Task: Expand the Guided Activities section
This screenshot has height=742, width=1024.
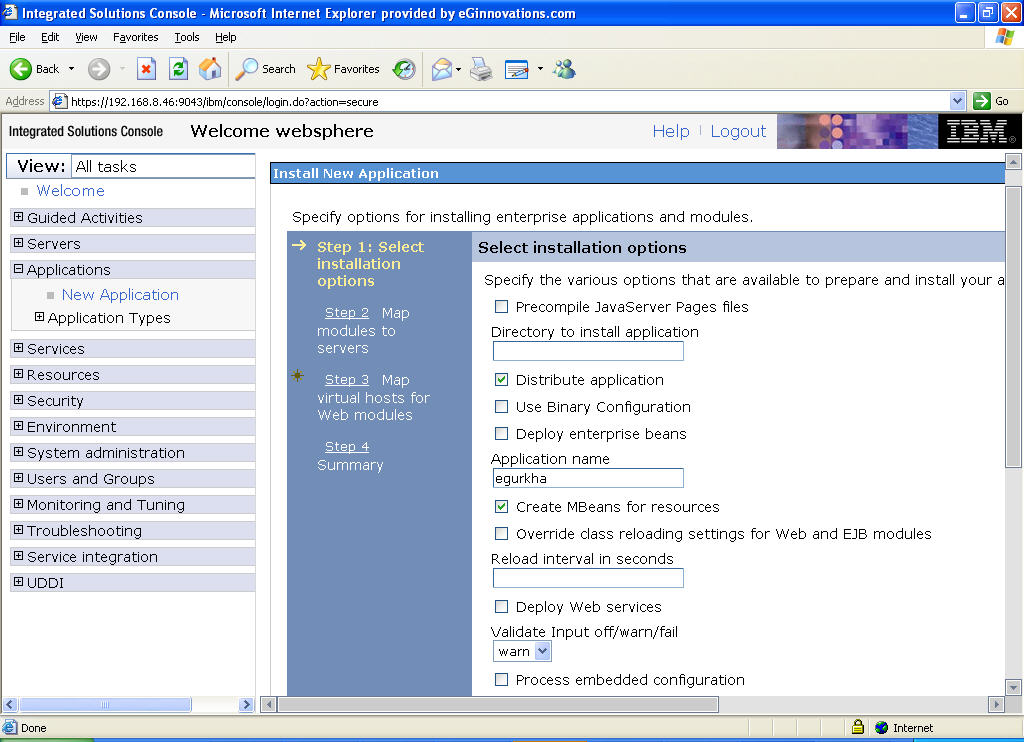Action: point(18,217)
